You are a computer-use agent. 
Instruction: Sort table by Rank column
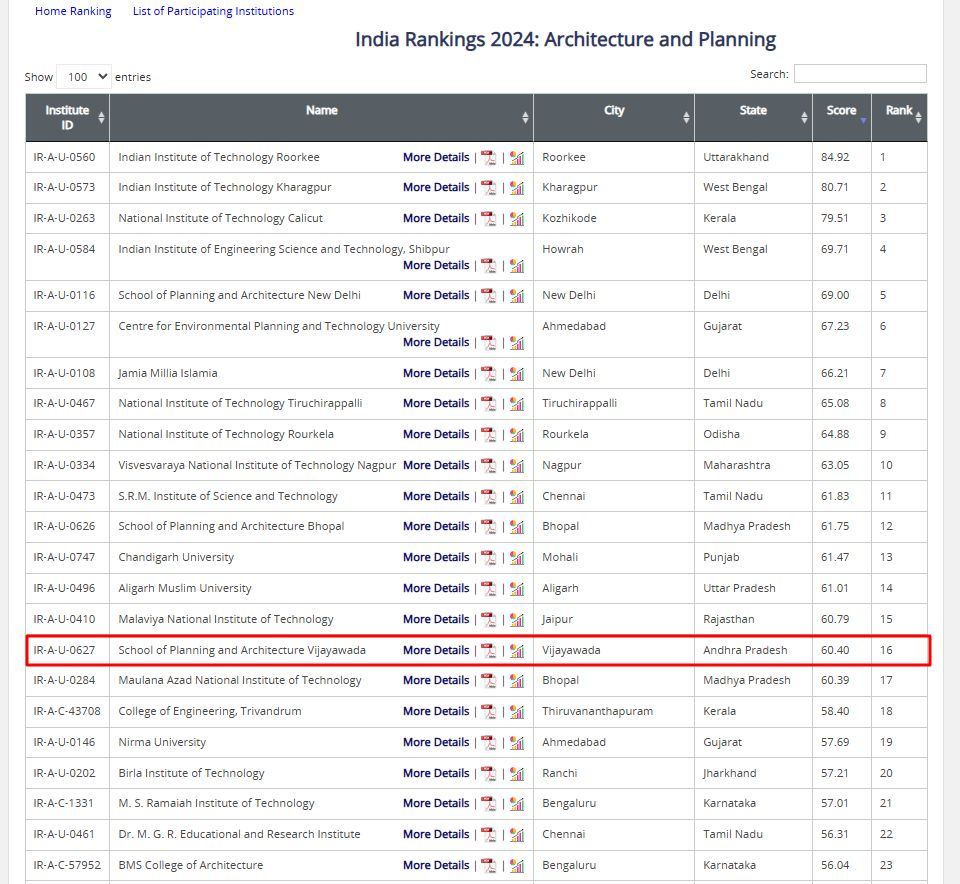pos(899,118)
